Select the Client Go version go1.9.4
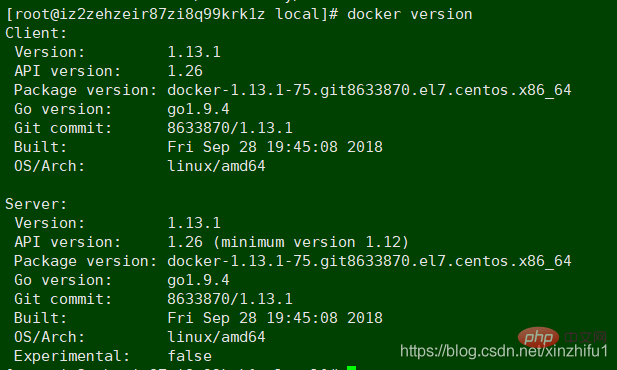The image size is (617, 370). [x=198, y=109]
